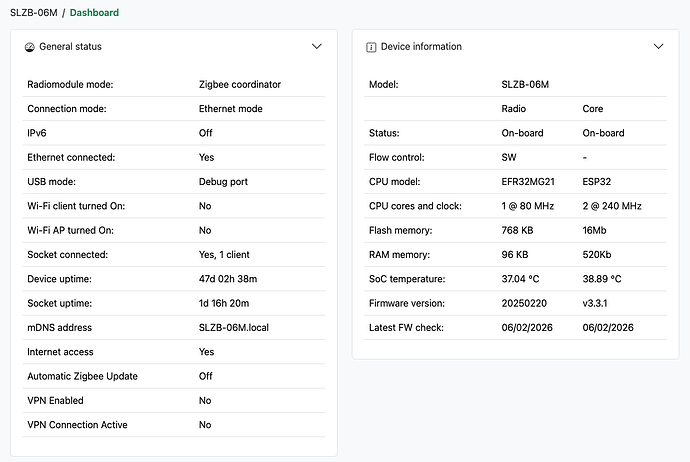
Task: Select device uptime 47d 02h 38m
Action: coord(228,279)
